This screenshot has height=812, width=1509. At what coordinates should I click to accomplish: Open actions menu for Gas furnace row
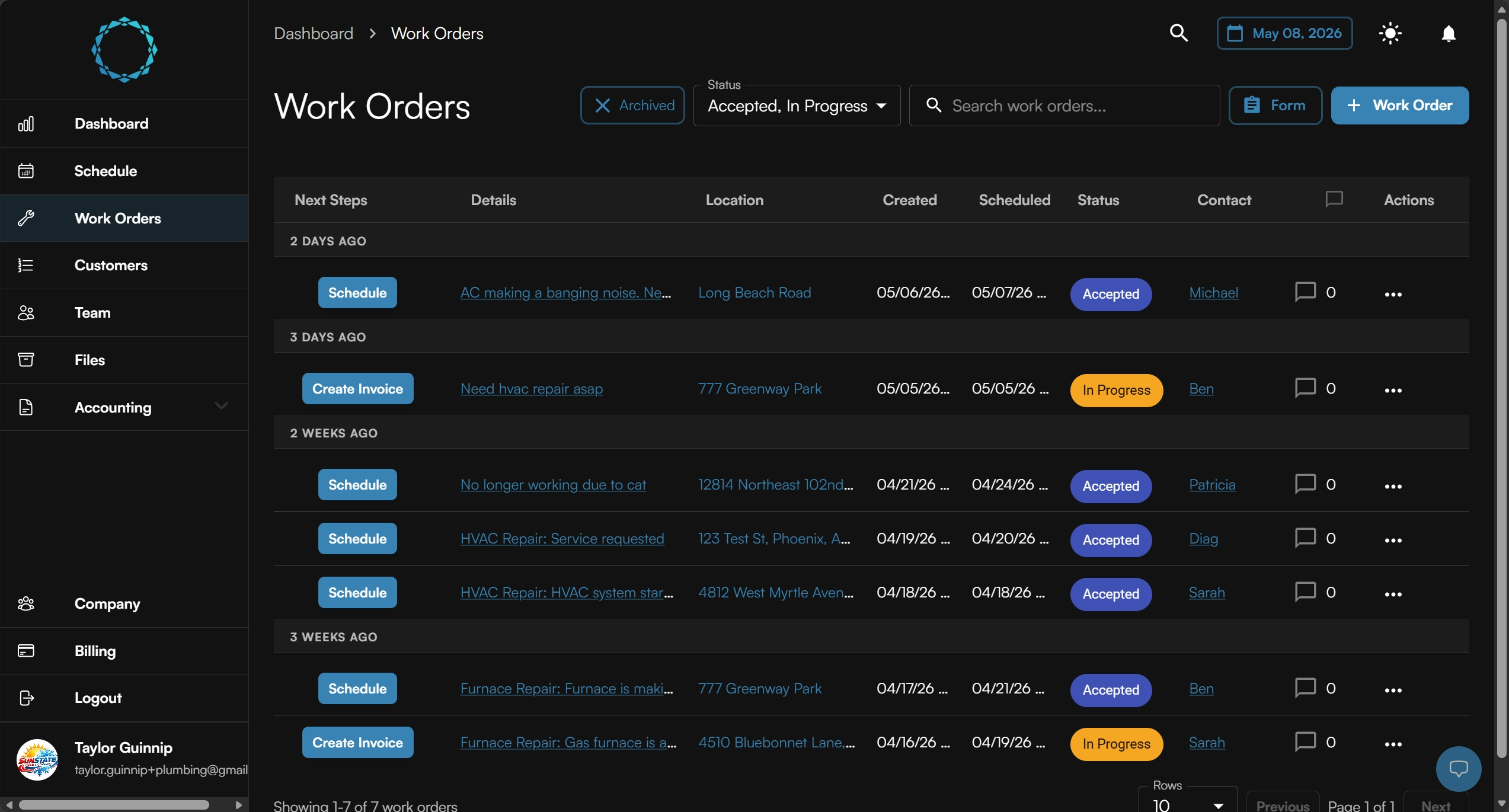(1393, 744)
